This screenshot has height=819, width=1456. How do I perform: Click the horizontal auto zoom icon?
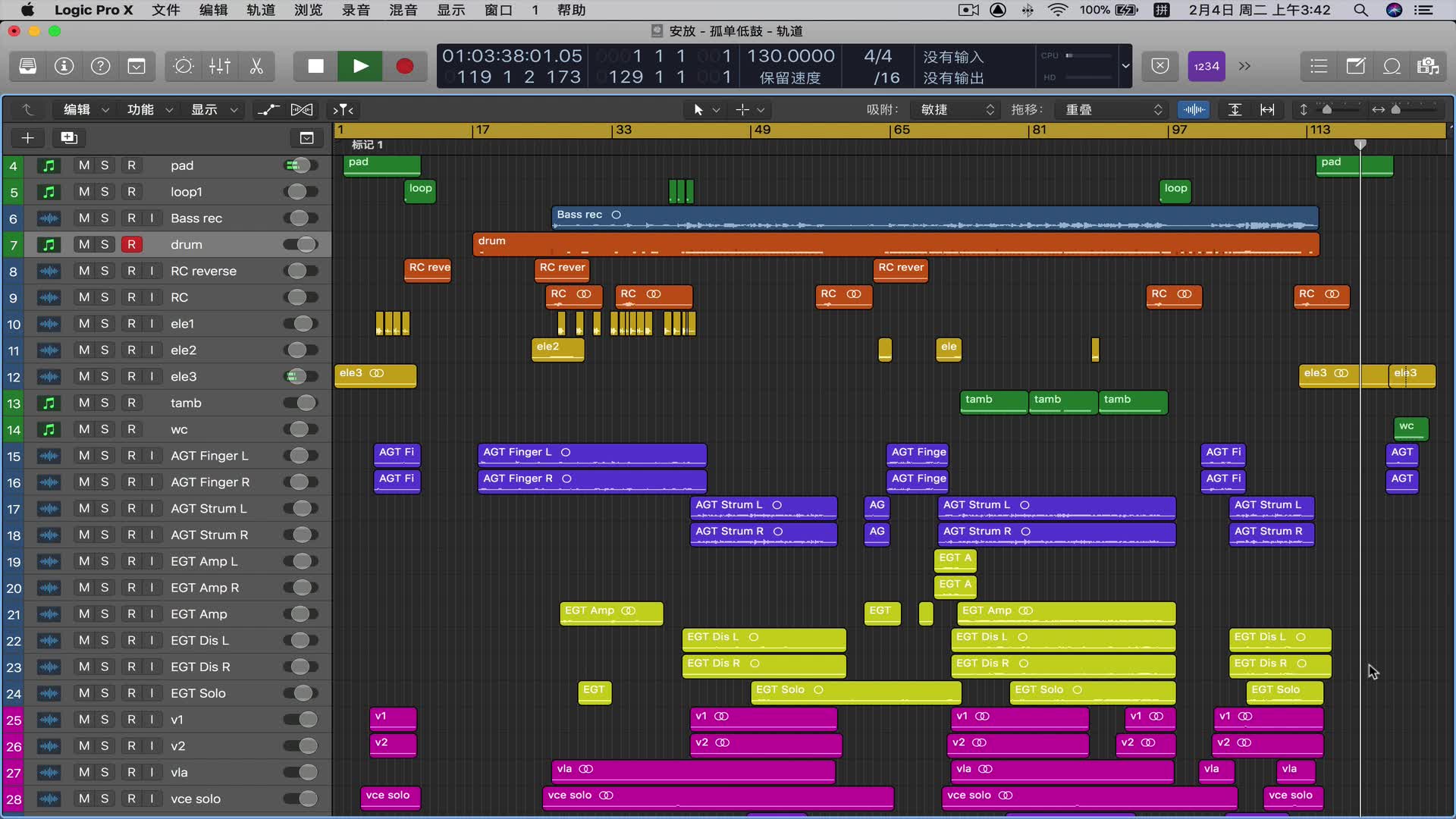tap(1267, 109)
